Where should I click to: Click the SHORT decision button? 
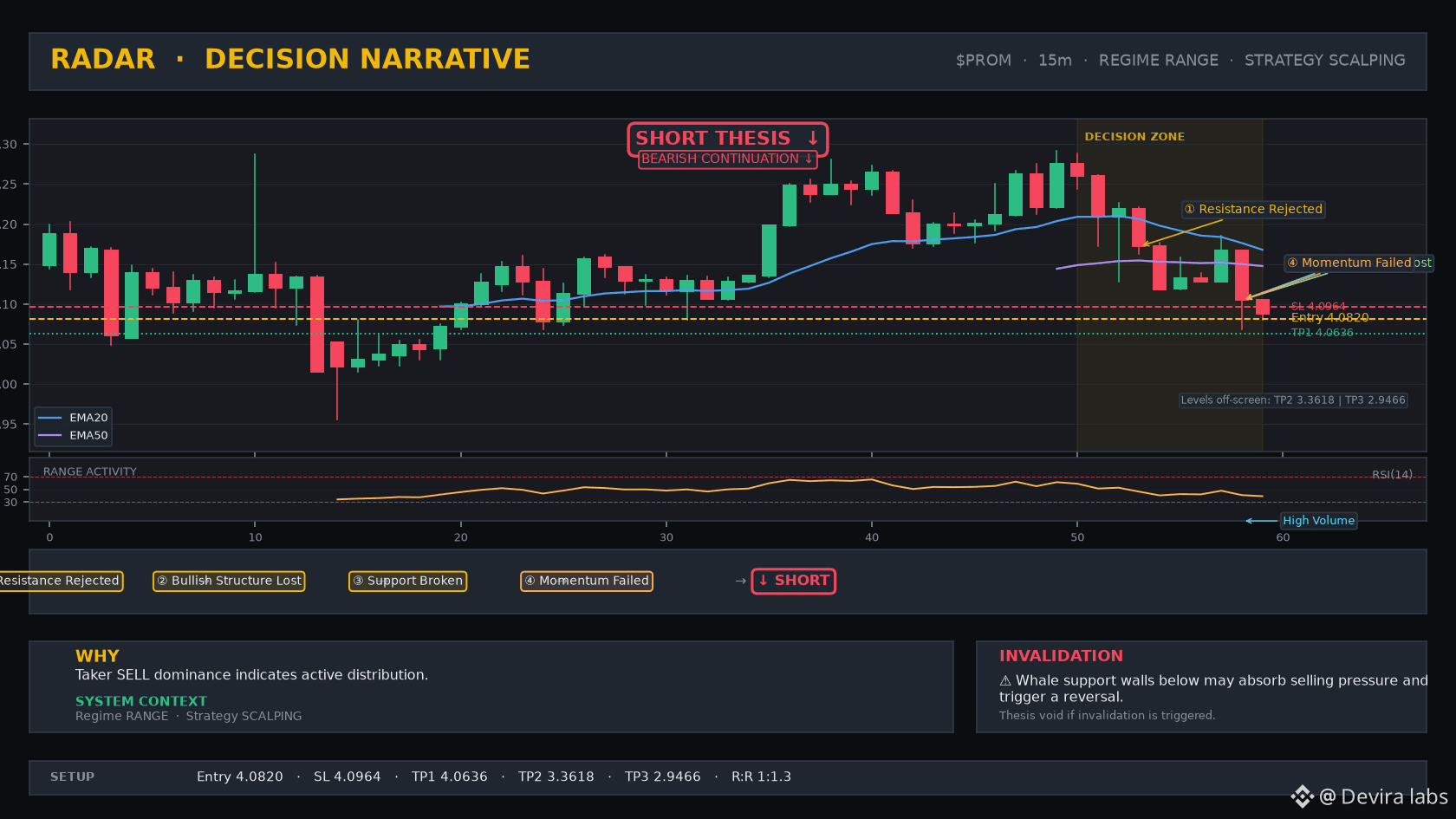tap(793, 581)
